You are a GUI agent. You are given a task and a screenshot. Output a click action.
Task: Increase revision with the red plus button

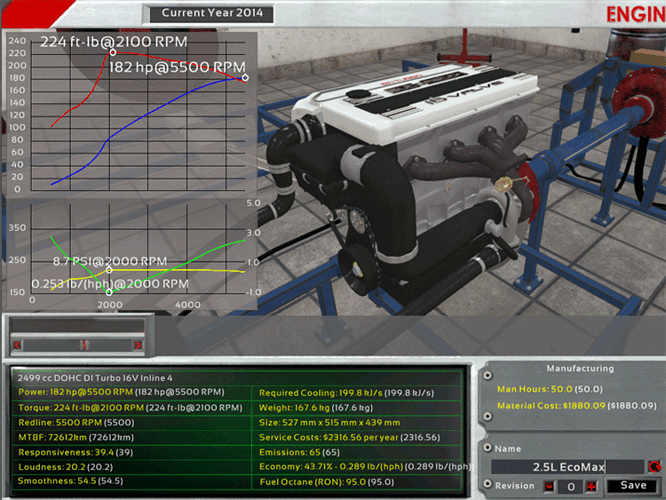pos(591,485)
